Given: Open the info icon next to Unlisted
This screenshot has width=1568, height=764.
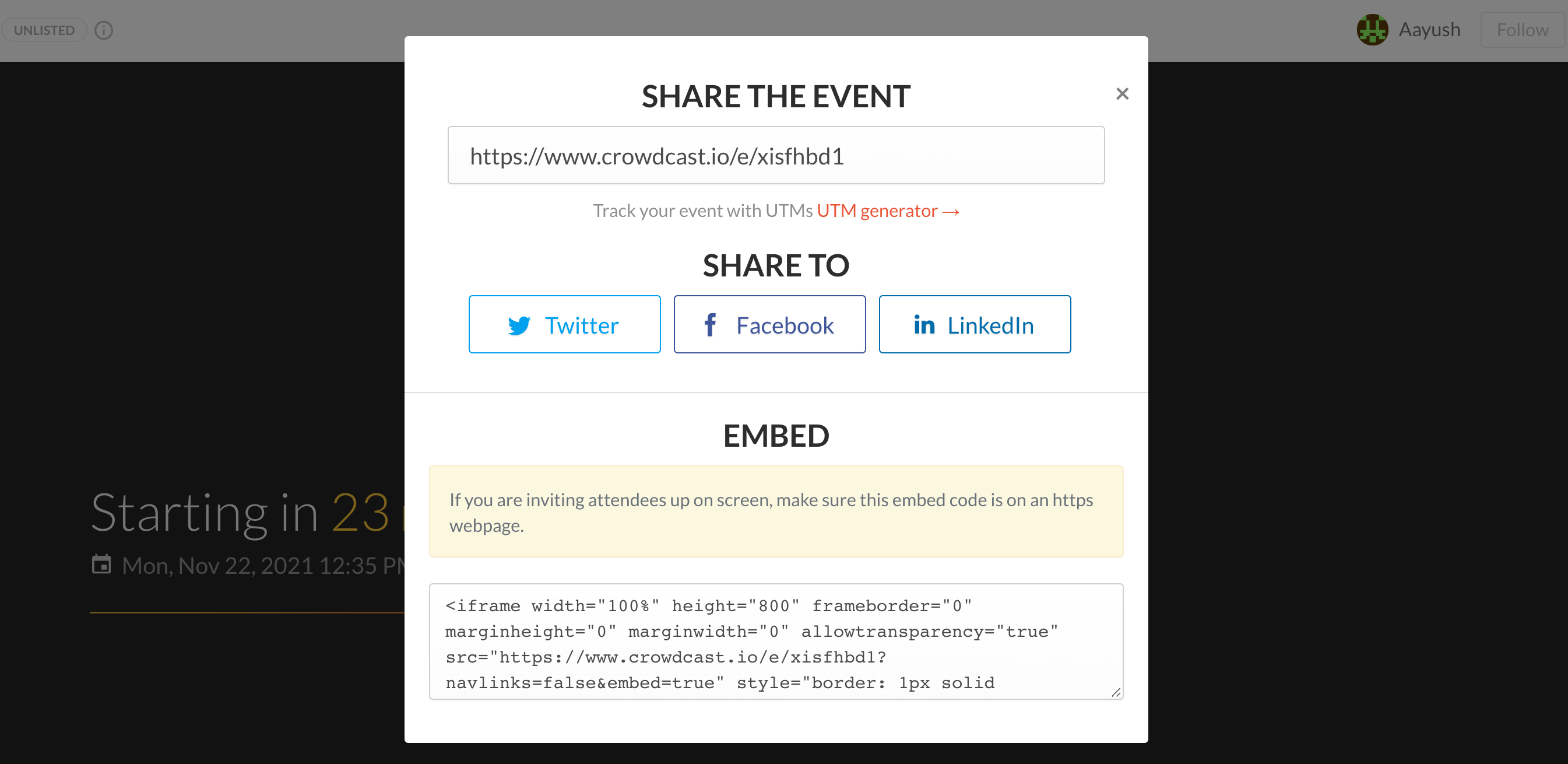Looking at the screenshot, I should point(104,30).
